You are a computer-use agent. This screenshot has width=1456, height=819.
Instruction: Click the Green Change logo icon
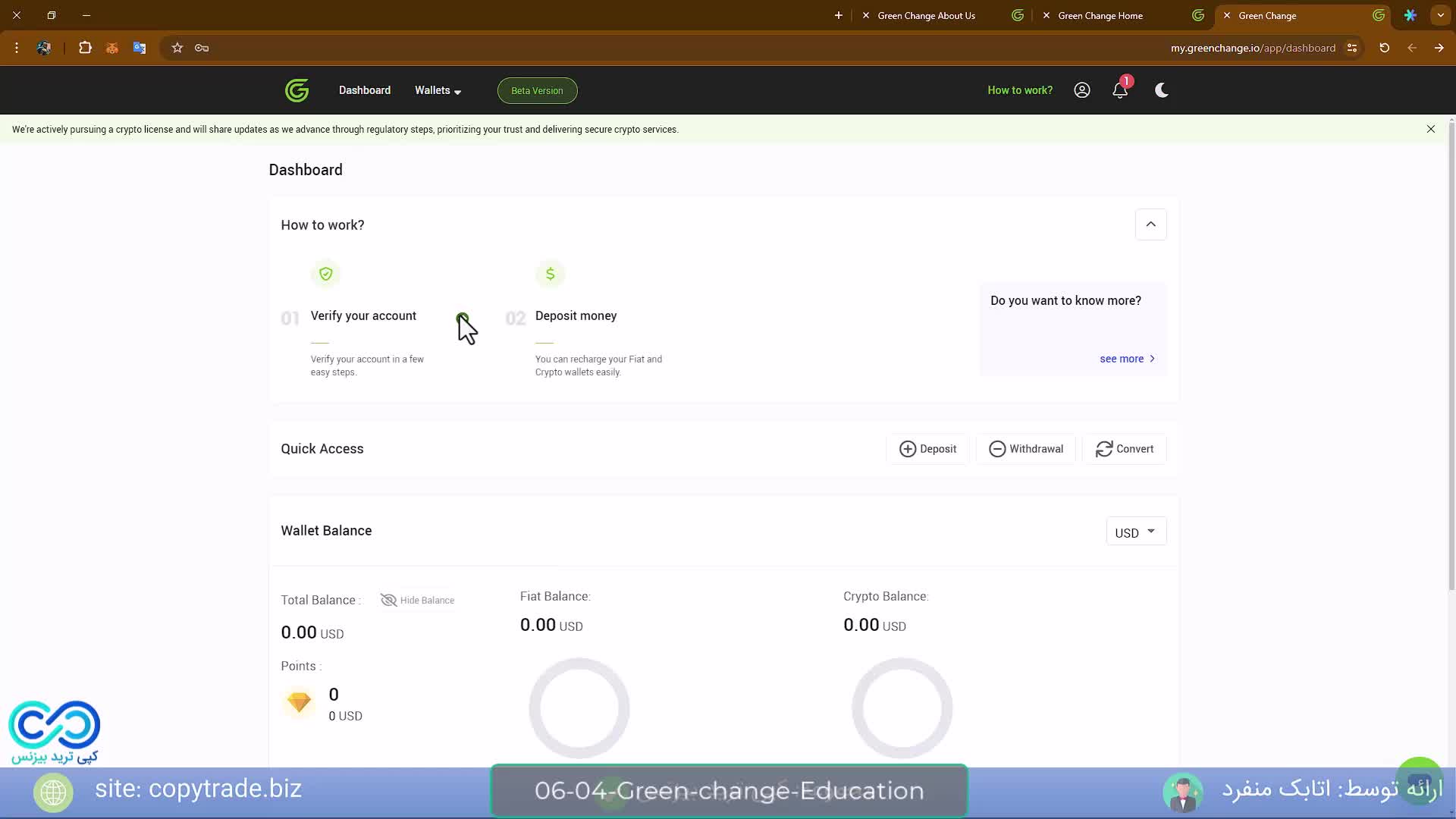click(x=297, y=90)
